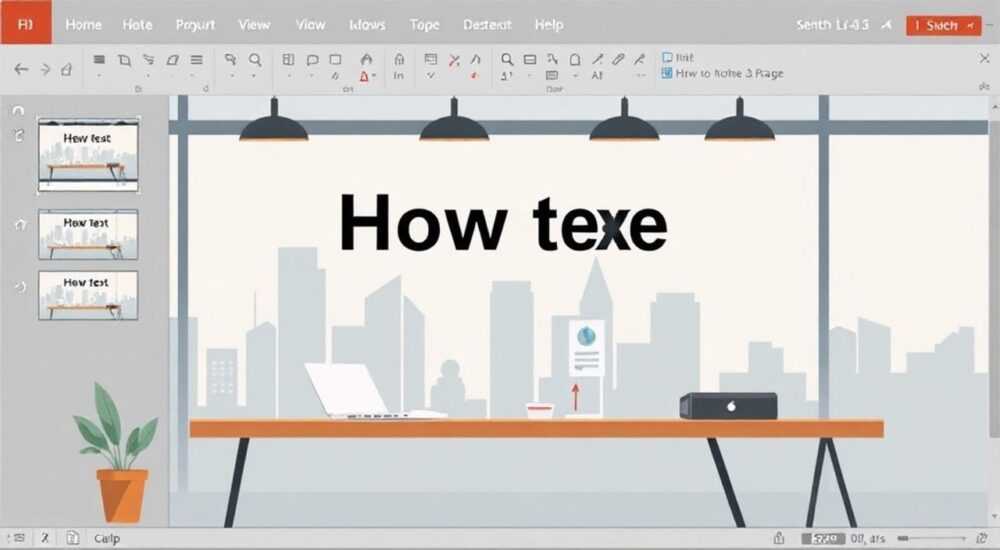Screen dimensions: 1000x550
Task: Toggle the lock icon in status bar
Action: (x=779, y=539)
